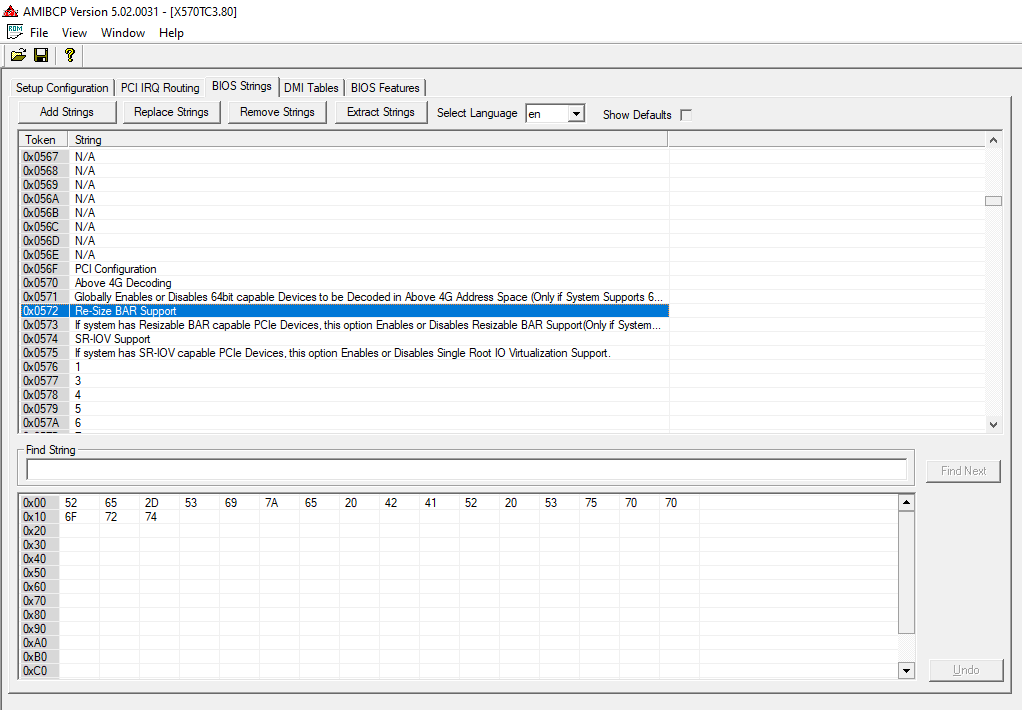This screenshot has width=1022, height=710.
Task: Select the row with token 0x0577
Action: coord(345,381)
